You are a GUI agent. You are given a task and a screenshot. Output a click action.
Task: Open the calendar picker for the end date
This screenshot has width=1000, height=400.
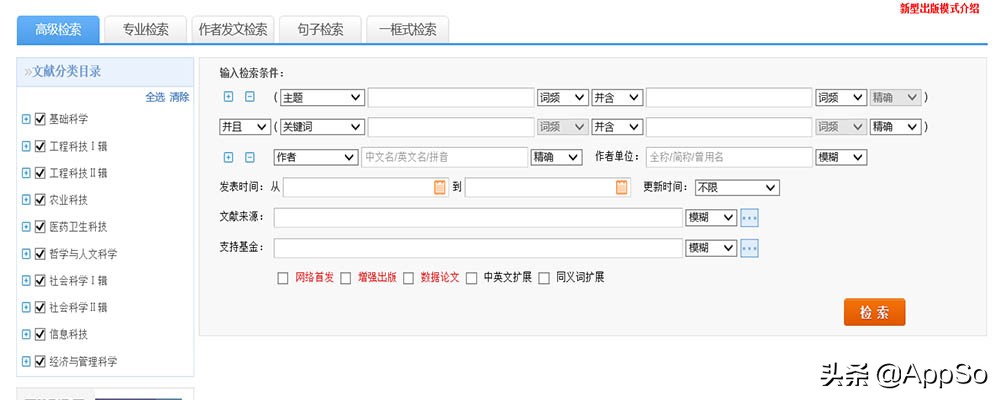coord(622,187)
